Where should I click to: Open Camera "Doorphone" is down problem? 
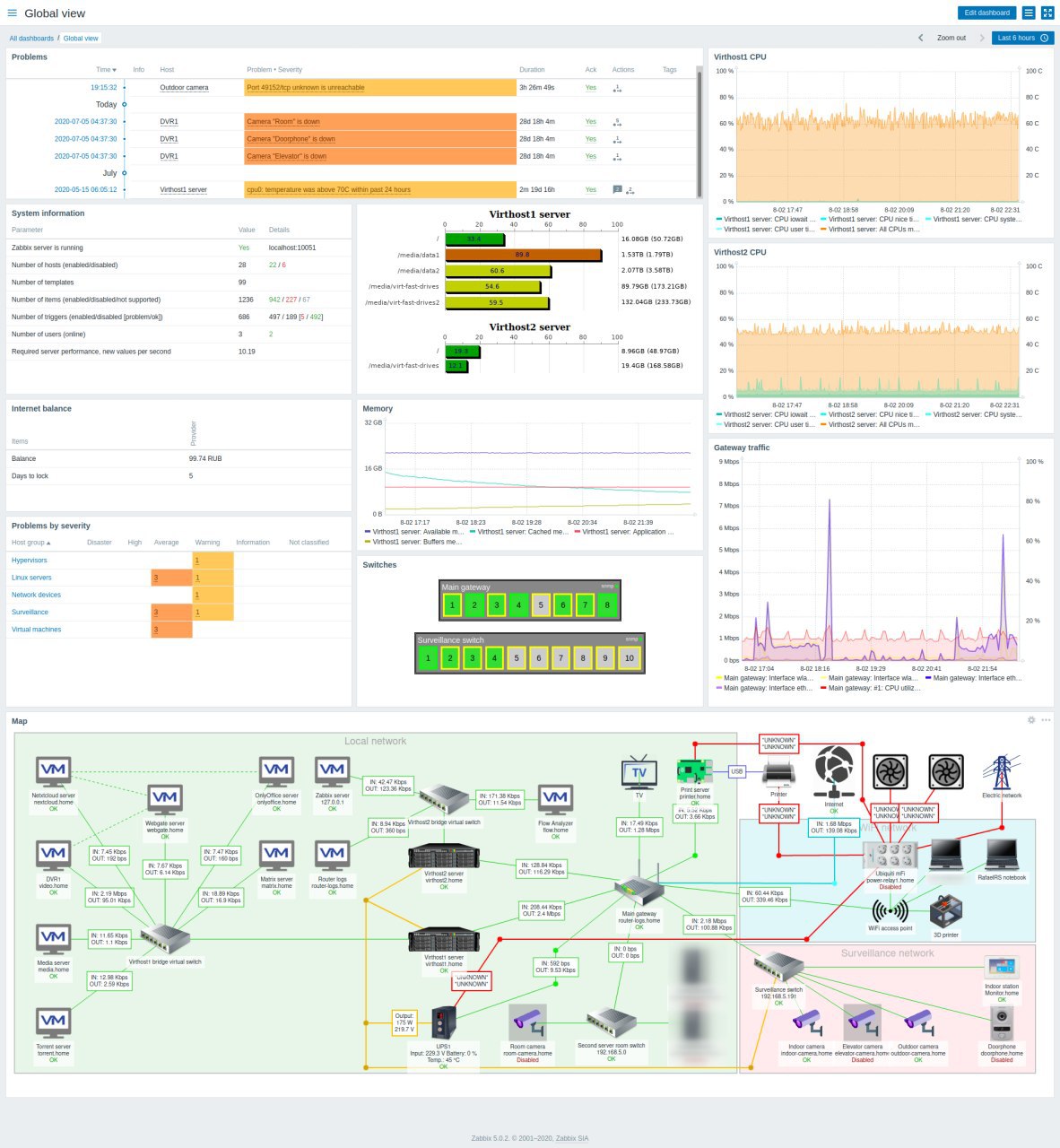(291, 139)
